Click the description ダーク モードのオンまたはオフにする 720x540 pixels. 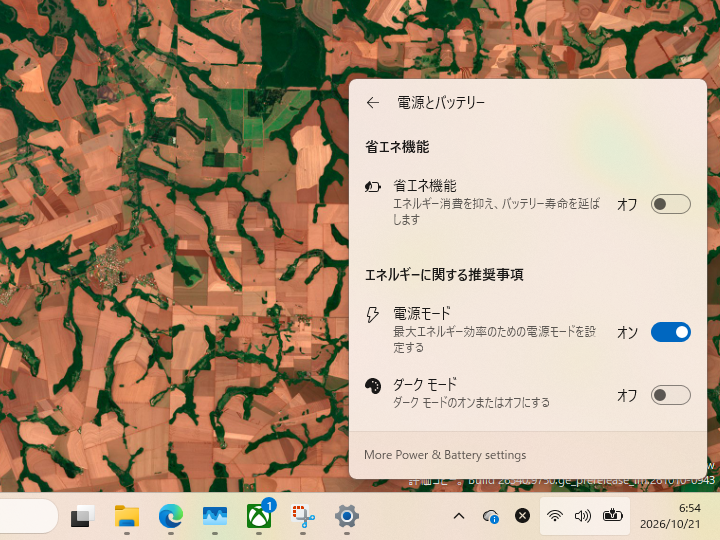tap(471, 402)
